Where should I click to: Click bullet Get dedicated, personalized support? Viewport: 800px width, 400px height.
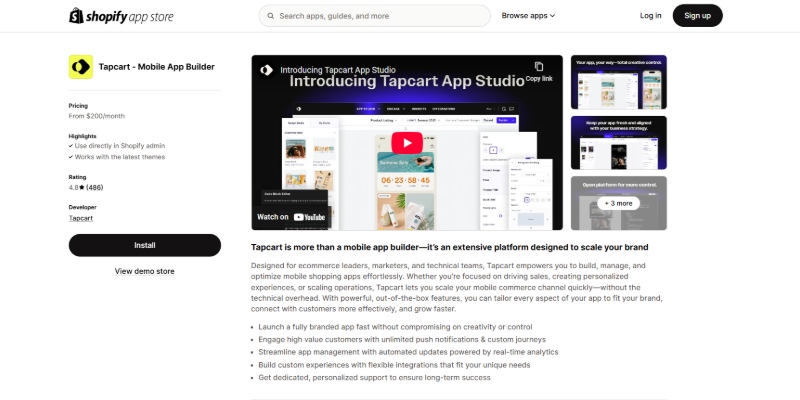click(374, 378)
